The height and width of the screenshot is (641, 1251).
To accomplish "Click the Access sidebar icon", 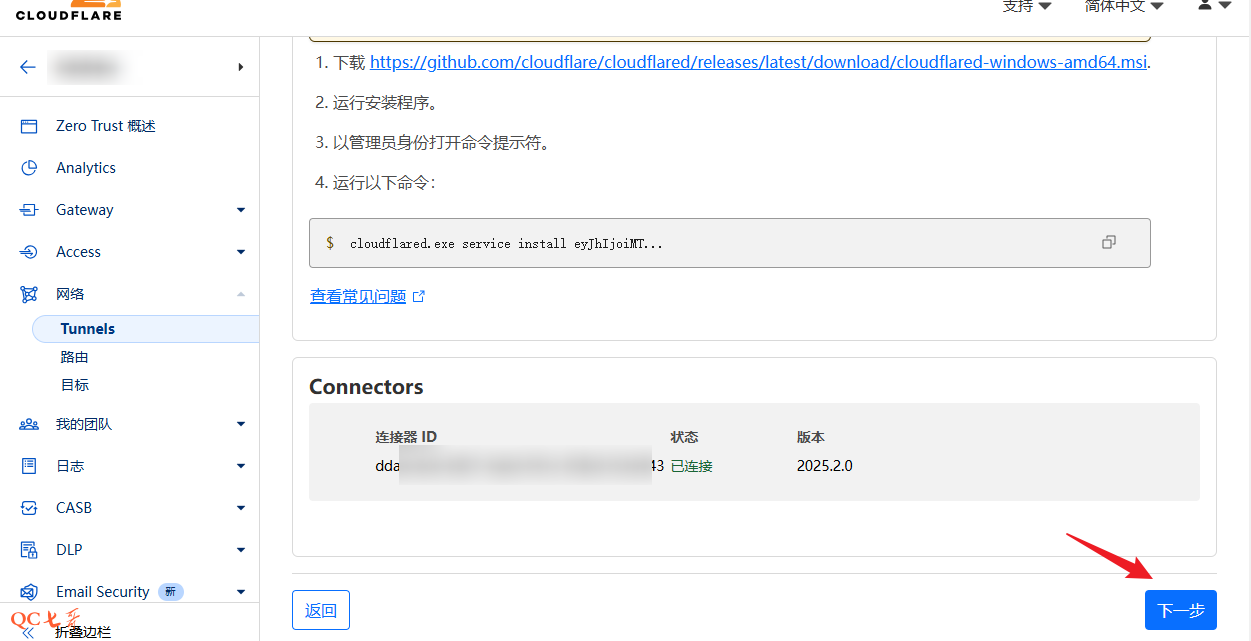I will pos(29,252).
